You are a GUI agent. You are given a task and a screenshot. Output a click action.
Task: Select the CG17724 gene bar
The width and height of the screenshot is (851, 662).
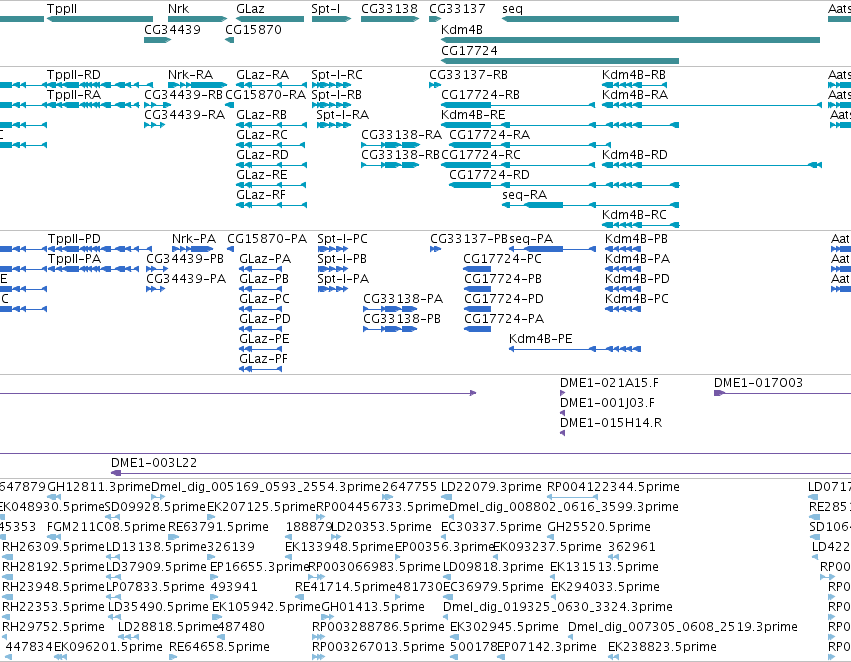(560, 60)
